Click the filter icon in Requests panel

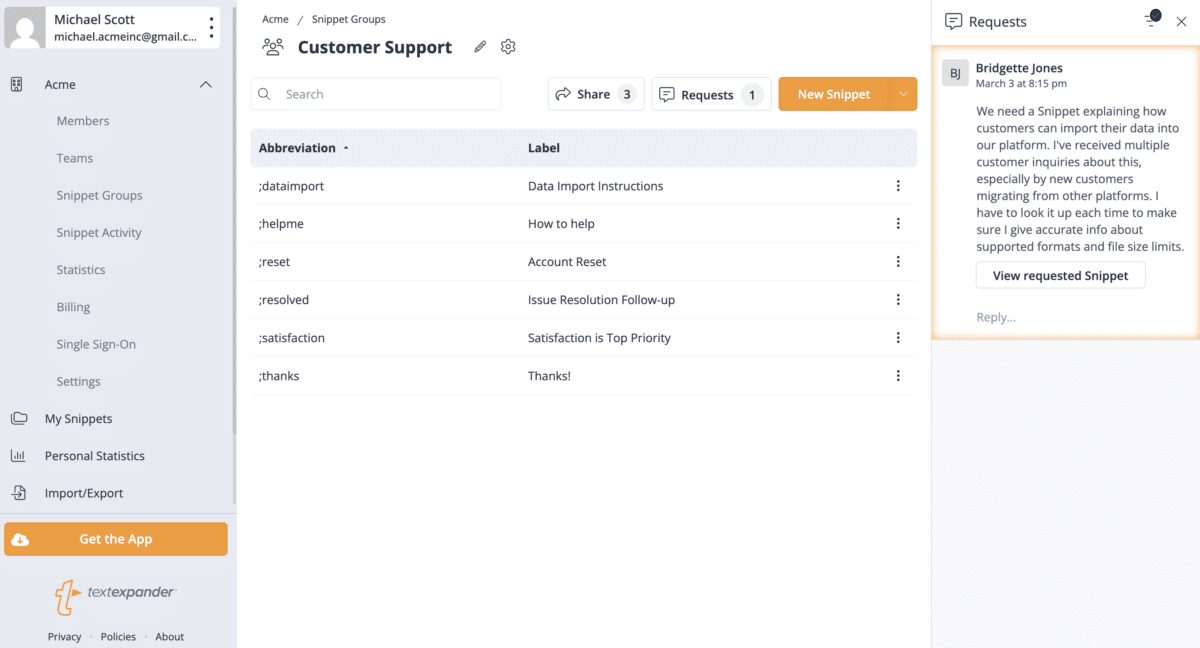[x=1152, y=20]
